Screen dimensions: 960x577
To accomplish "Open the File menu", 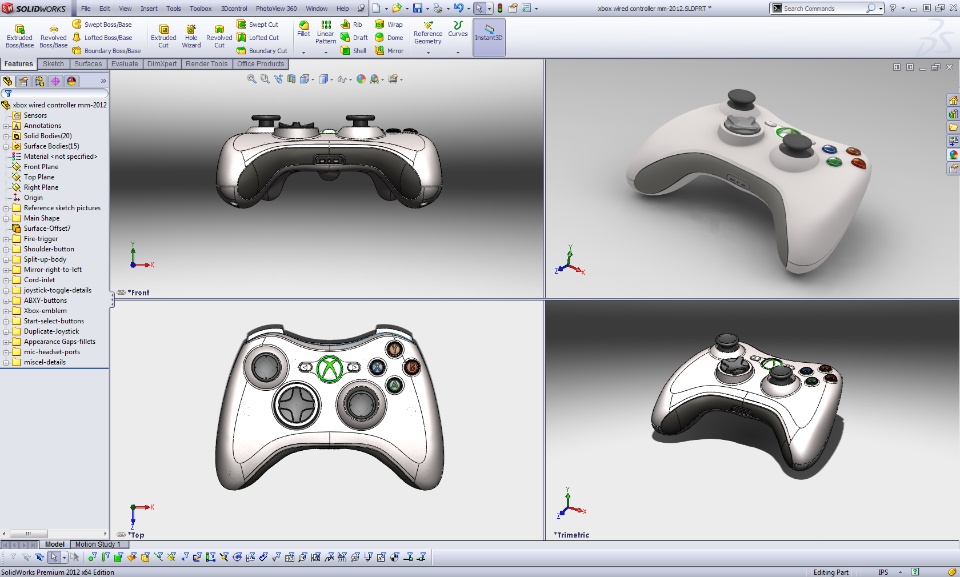I will 86,9.
